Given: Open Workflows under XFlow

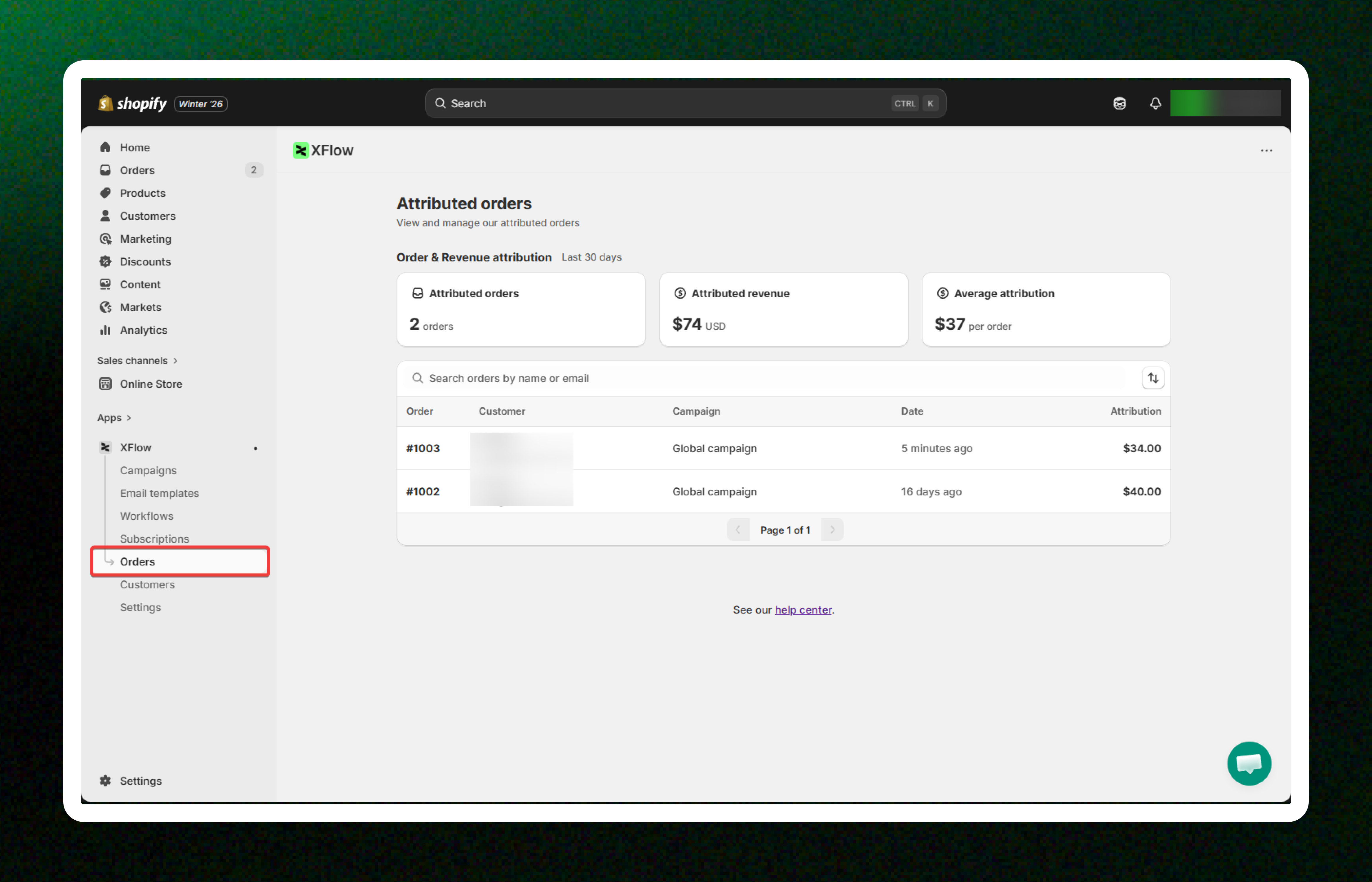Looking at the screenshot, I should 146,516.
